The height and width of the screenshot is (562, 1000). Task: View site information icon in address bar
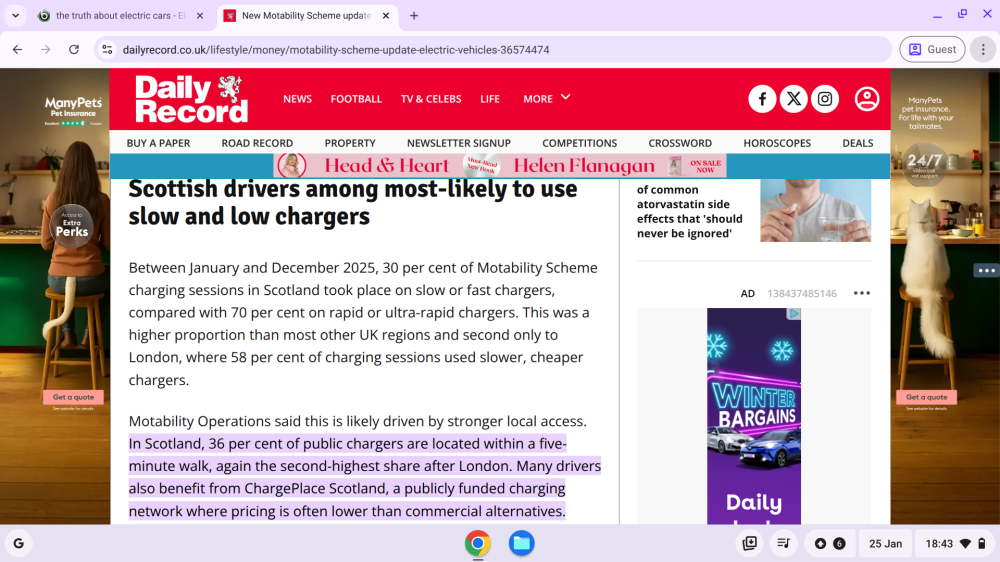(107, 49)
